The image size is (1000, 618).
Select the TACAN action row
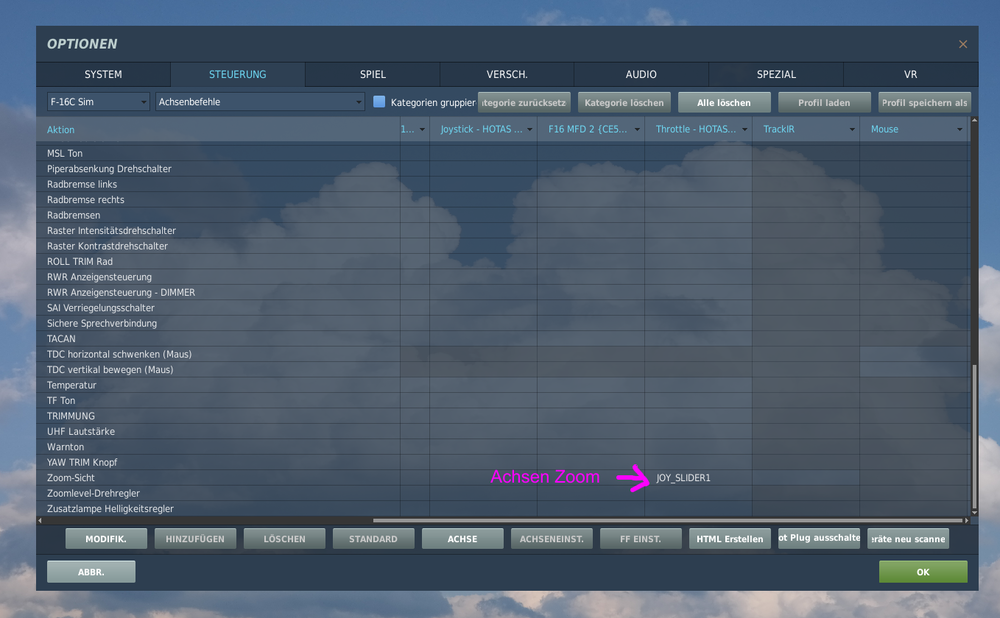(200, 338)
